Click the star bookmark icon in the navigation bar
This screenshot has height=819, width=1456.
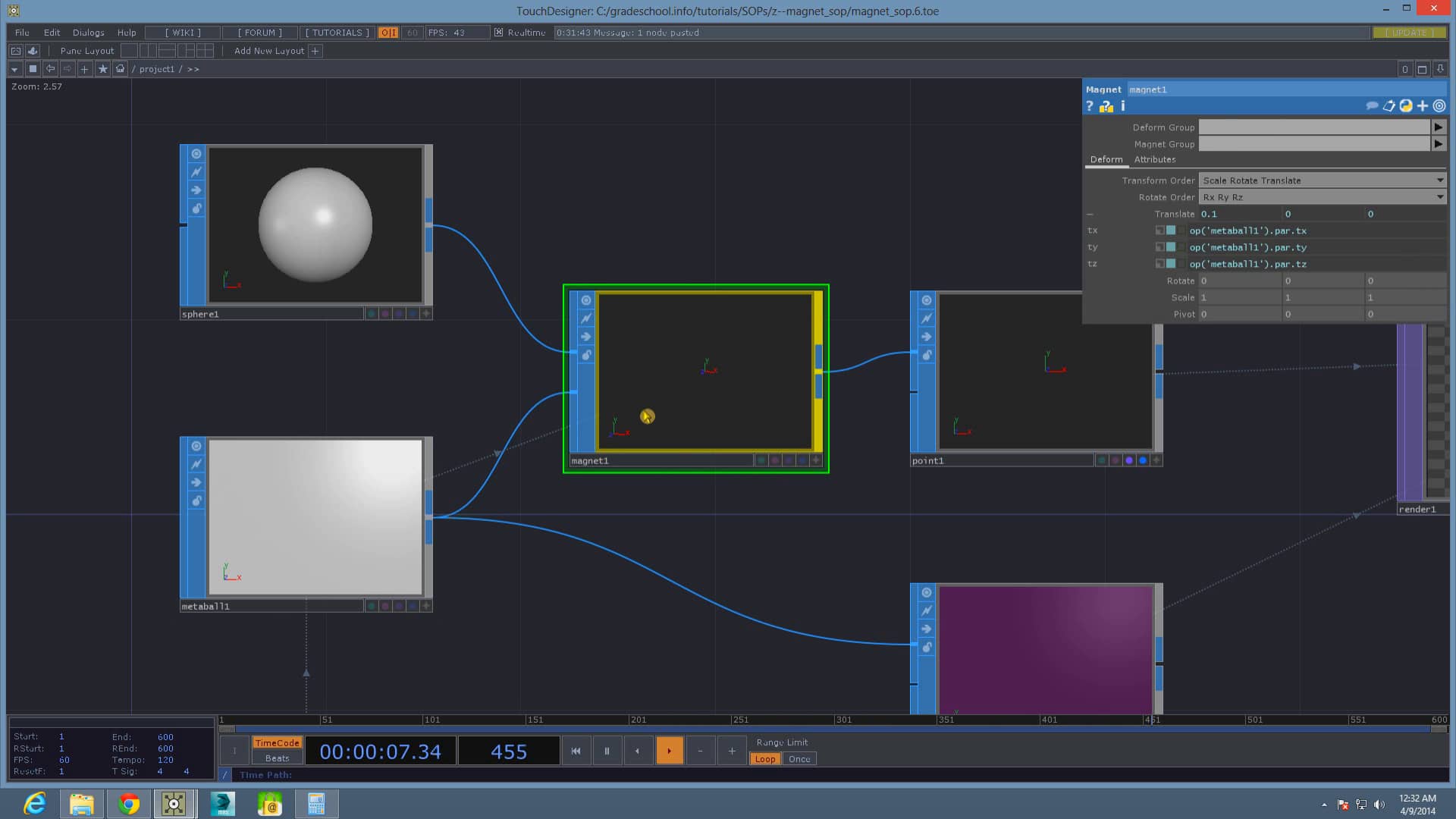pyautogui.click(x=102, y=68)
